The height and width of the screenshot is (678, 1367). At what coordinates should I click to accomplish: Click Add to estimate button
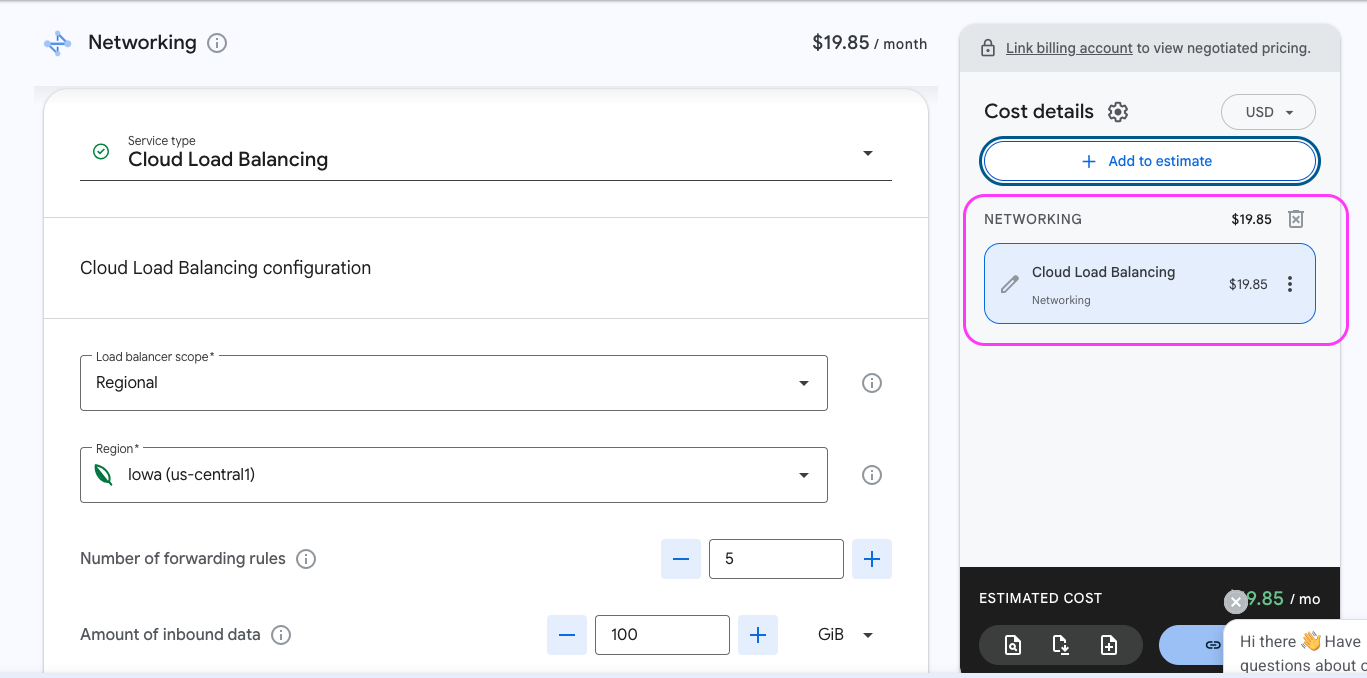click(1150, 161)
